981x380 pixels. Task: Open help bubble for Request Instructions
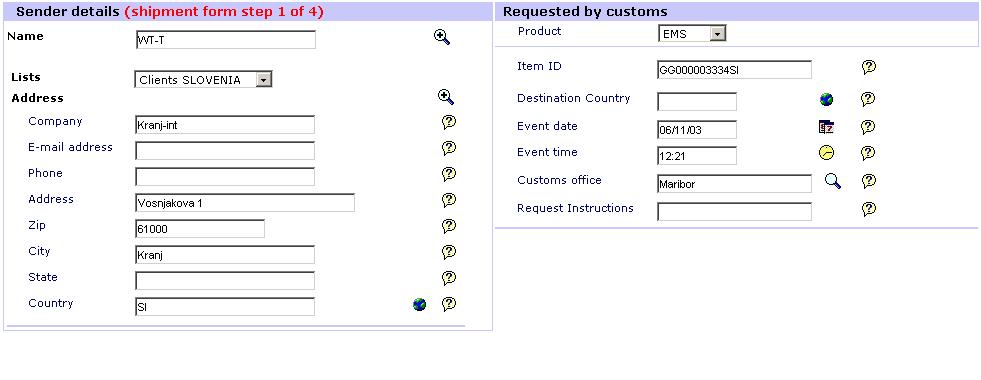pos(868,208)
